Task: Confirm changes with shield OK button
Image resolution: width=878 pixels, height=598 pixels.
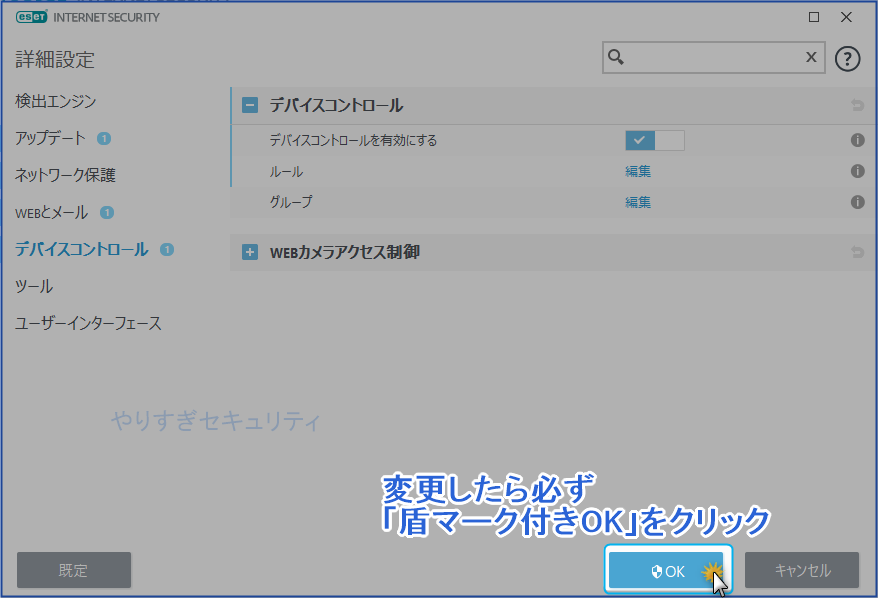Action: click(667, 570)
